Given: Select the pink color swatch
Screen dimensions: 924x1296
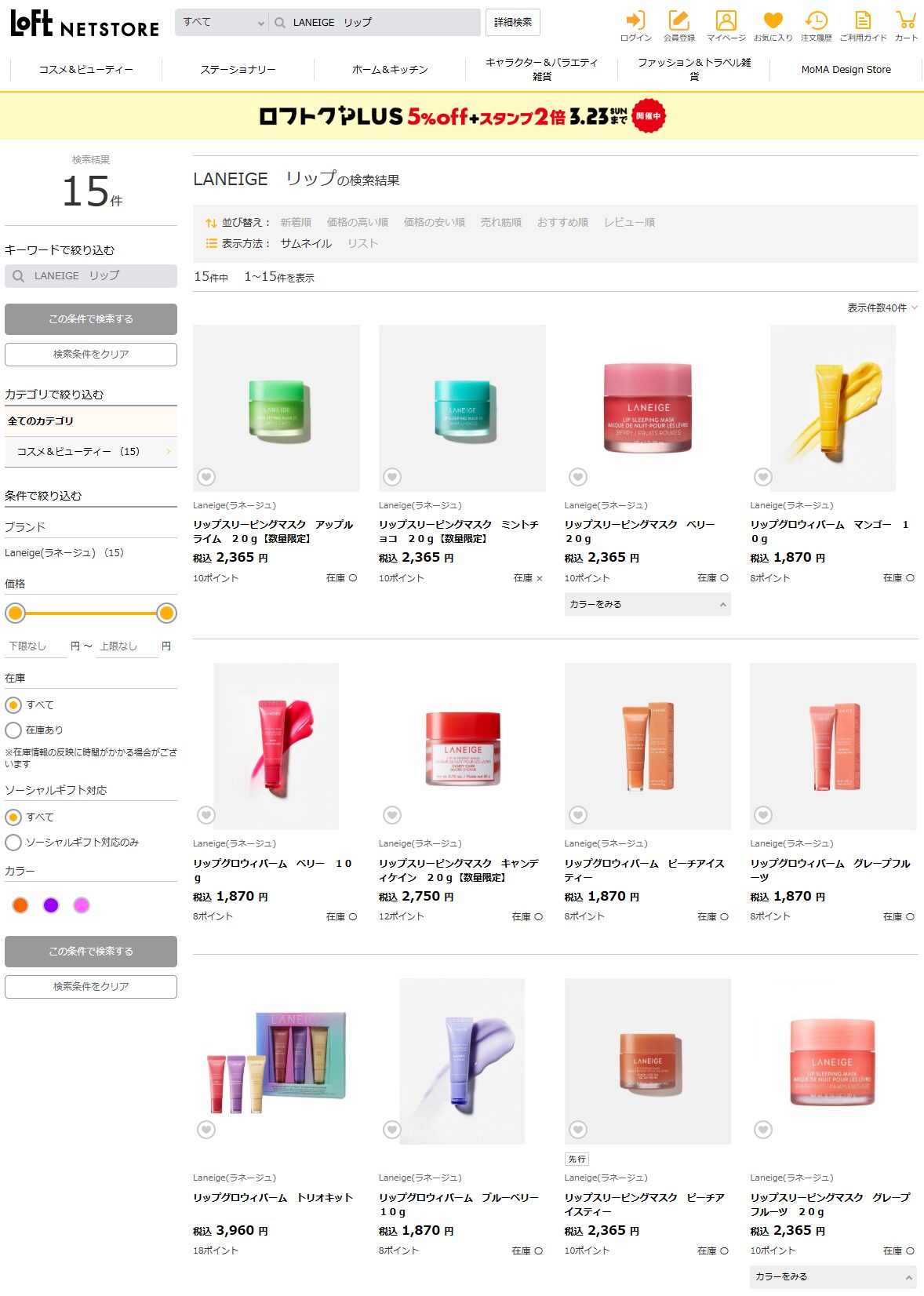Looking at the screenshot, I should (x=82, y=905).
